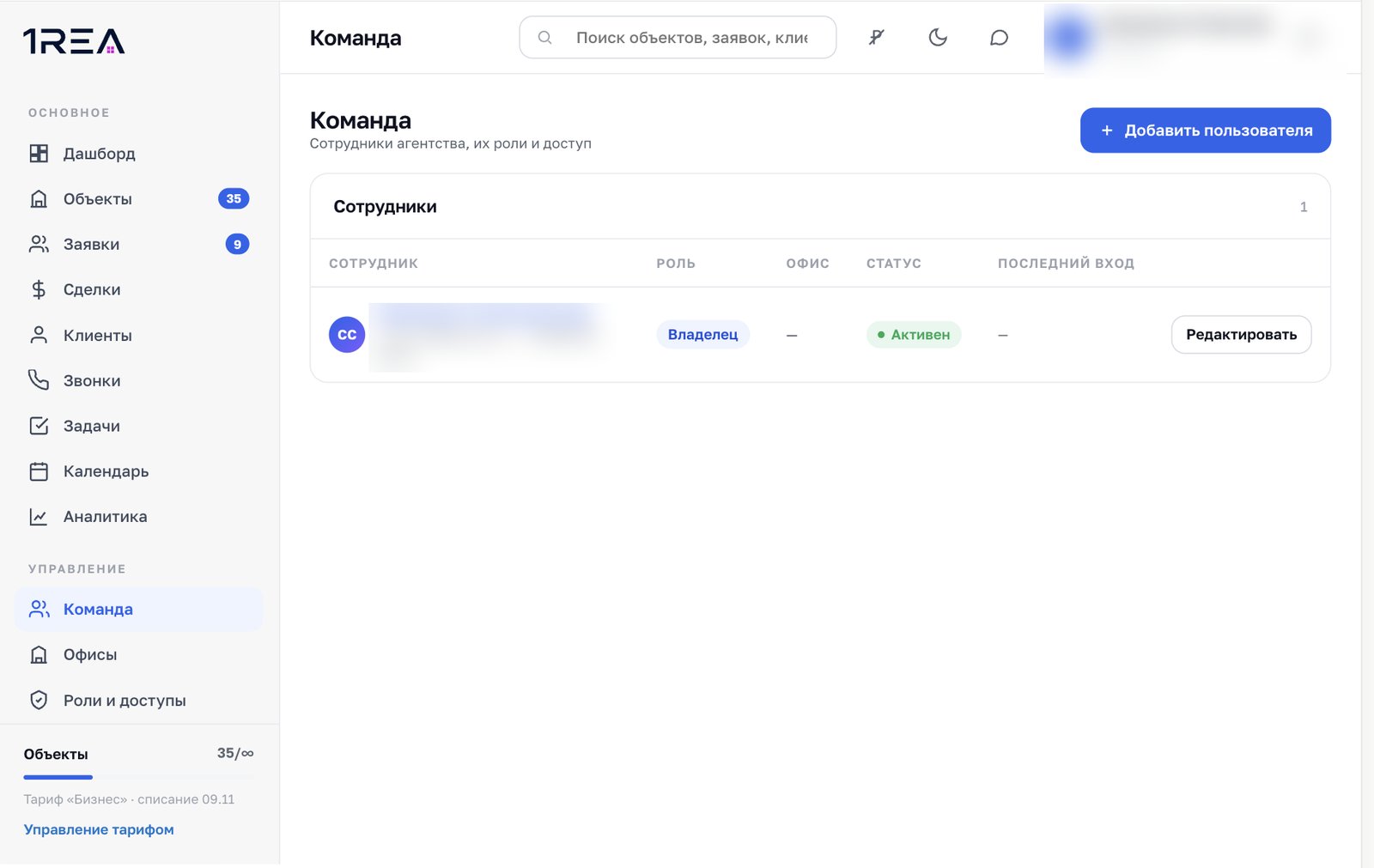Open Заявки in the sidebar
Image resolution: width=1374 pixels, height=868 pixels.
[138, 245]
